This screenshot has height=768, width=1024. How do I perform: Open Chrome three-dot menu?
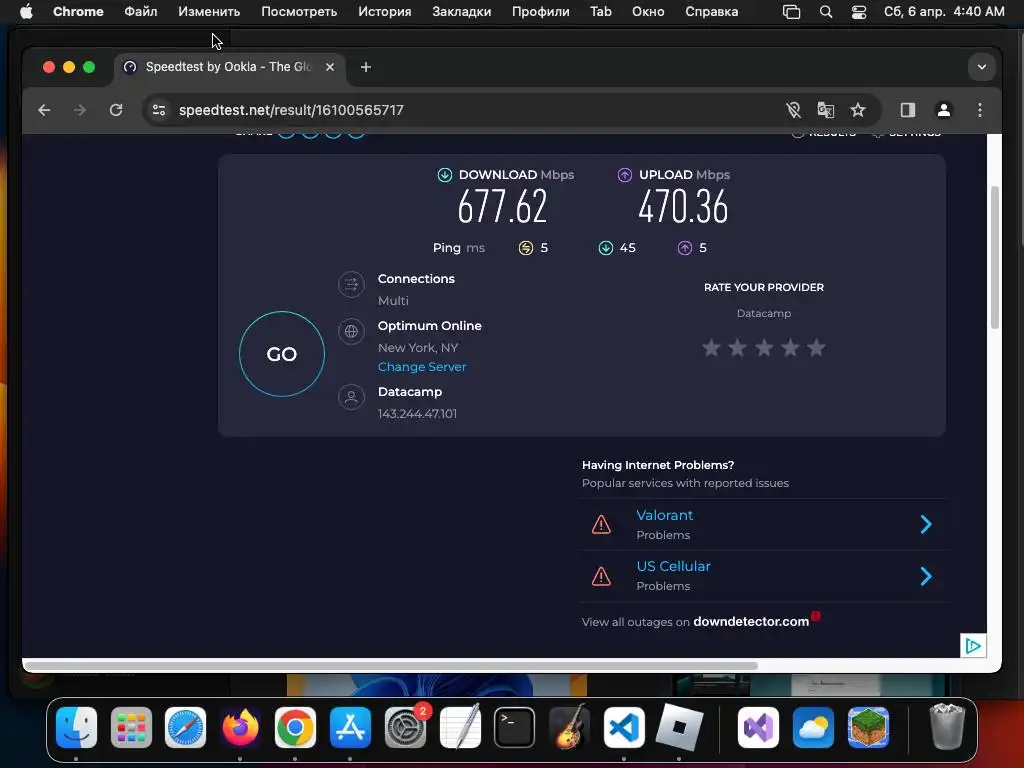(980, 110)
